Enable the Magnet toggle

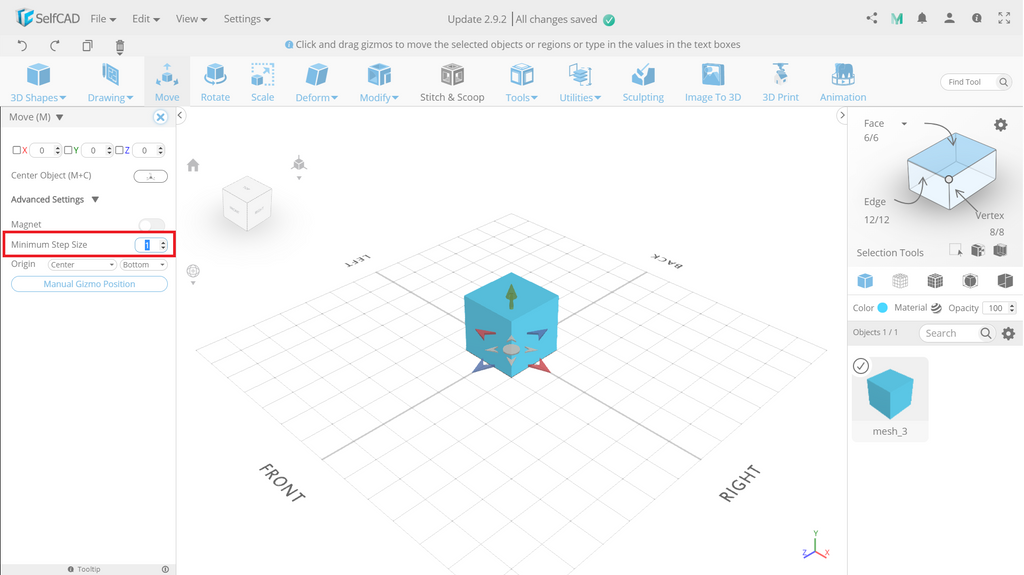[151, 225]
